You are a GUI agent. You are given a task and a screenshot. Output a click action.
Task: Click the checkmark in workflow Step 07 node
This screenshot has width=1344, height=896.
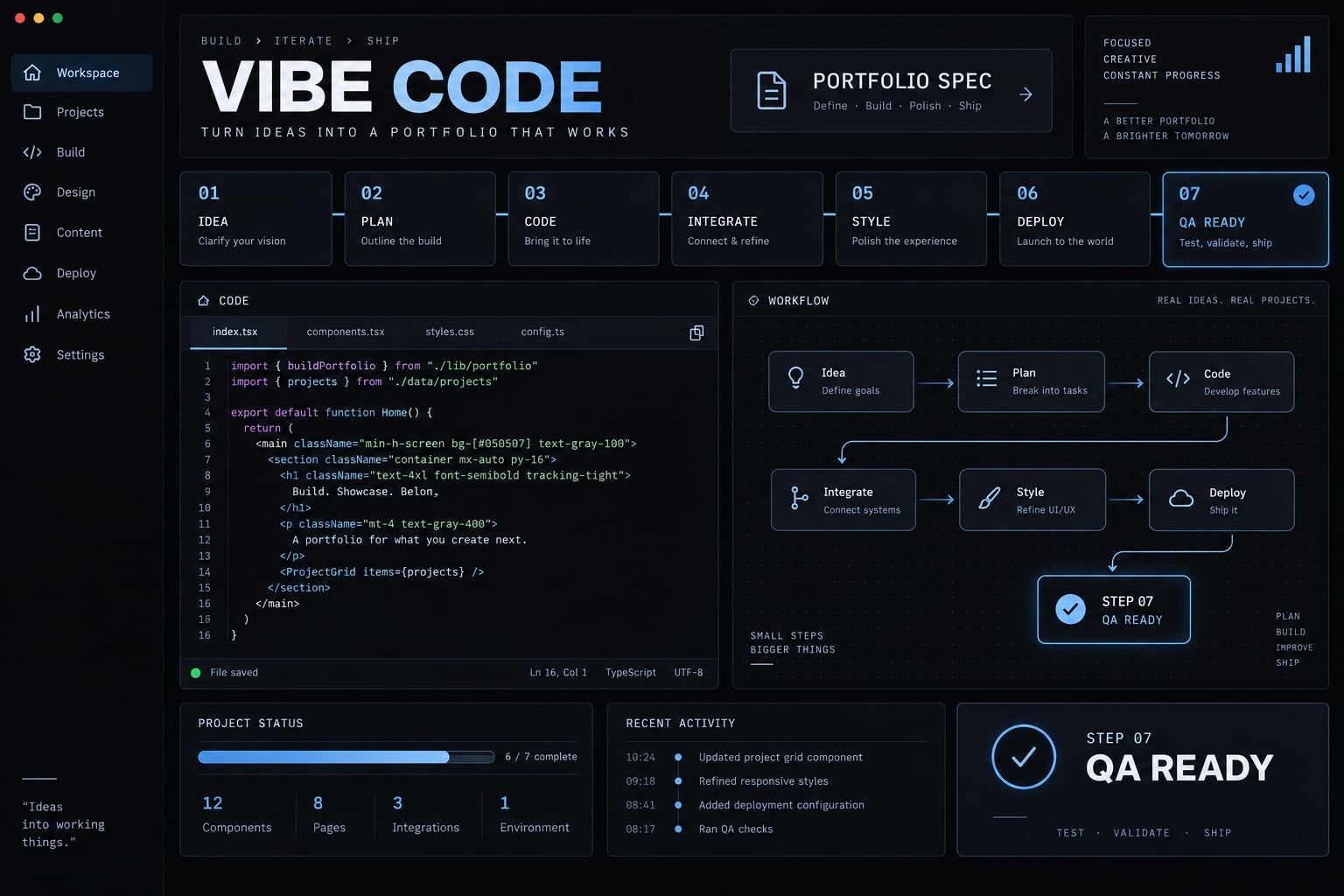coord(1071,609)
